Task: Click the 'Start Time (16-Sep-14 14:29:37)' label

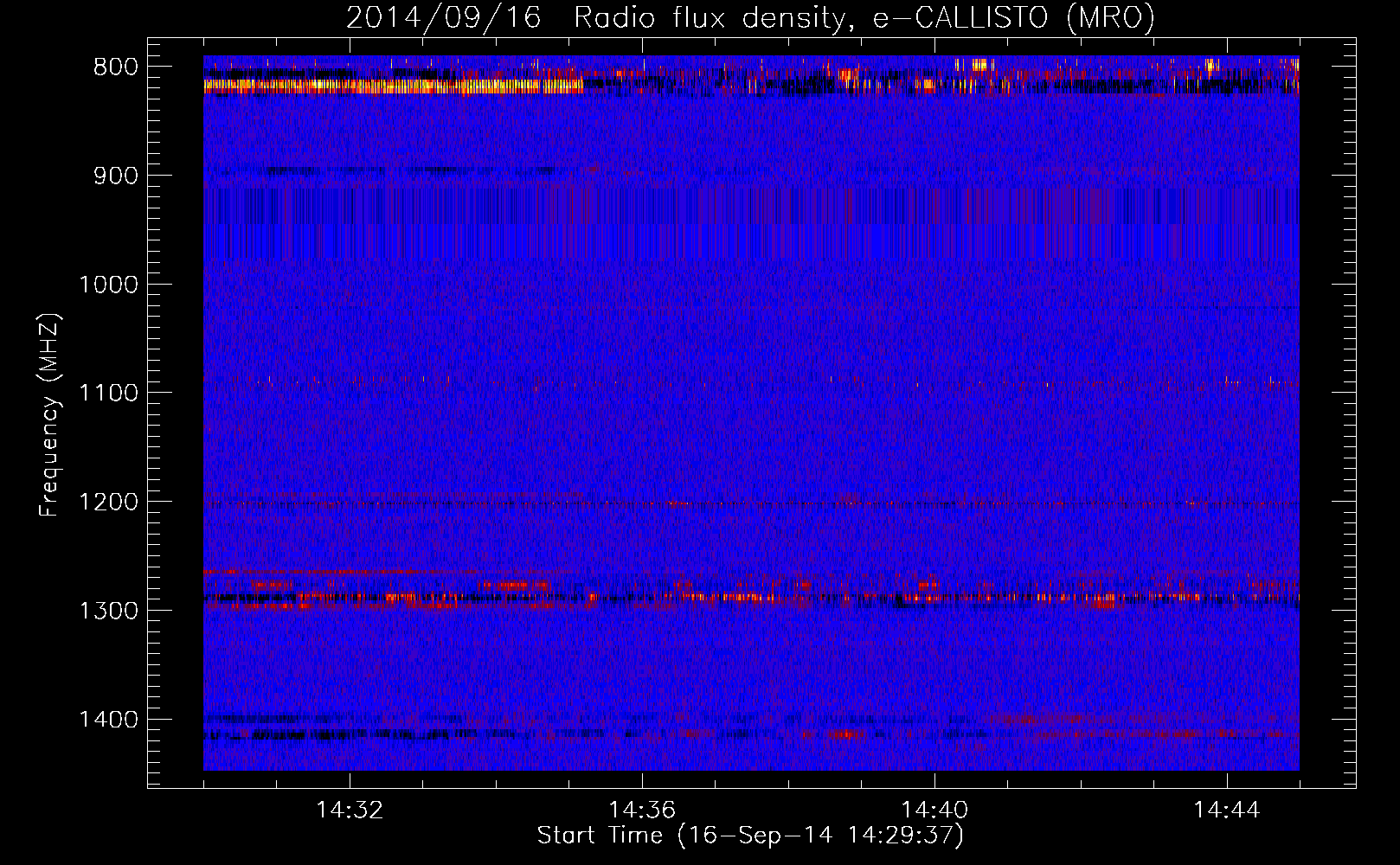Action: pyautogui.click(x=750, y=836)
